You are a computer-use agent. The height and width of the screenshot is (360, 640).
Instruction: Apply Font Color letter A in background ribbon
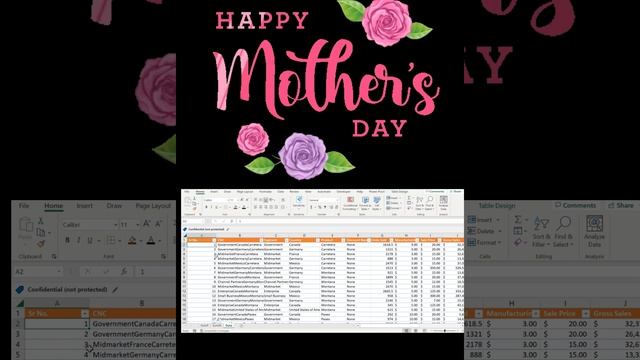[151, 240]
